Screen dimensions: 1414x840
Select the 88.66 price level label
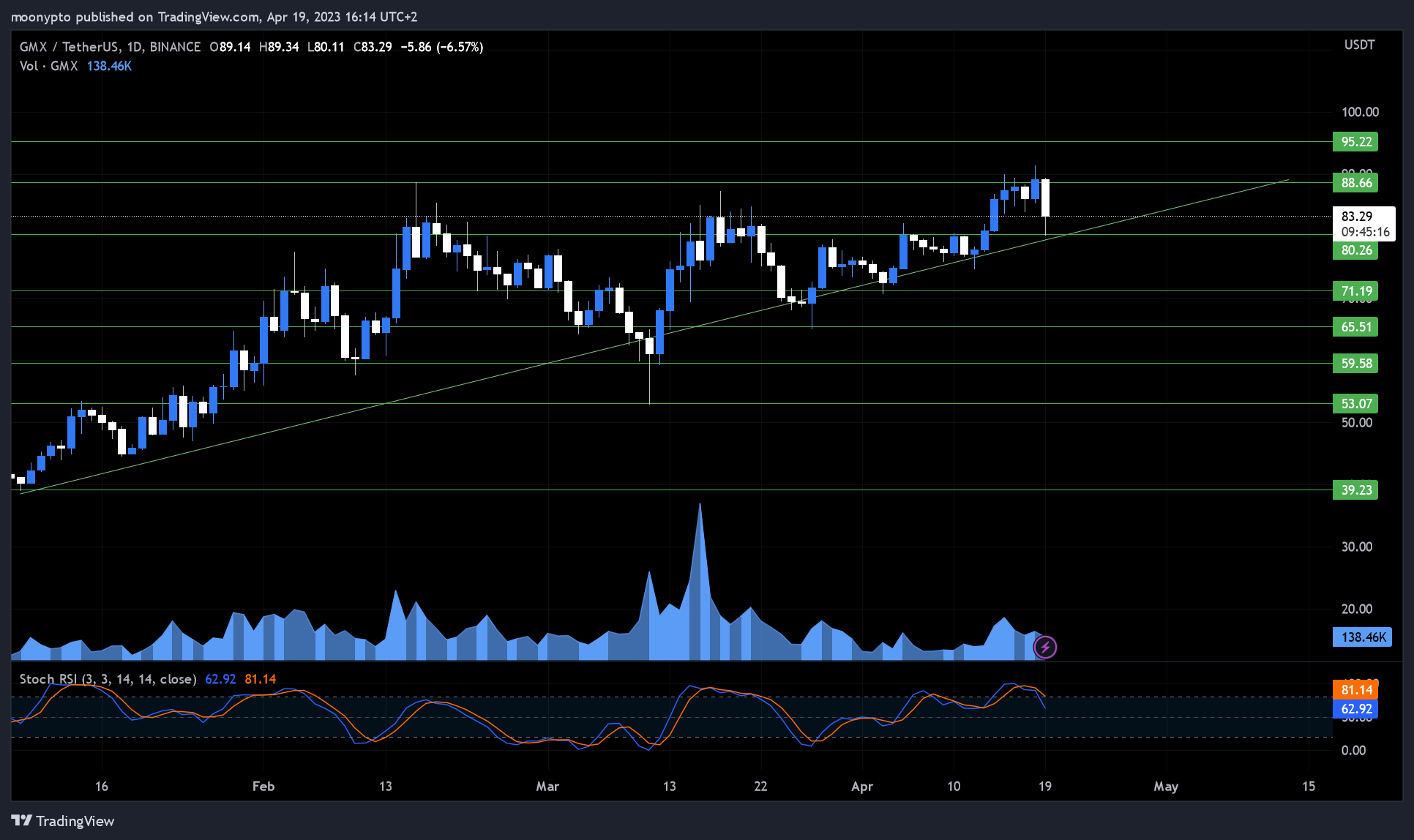pyautogui.click(x=1355, y=182)
